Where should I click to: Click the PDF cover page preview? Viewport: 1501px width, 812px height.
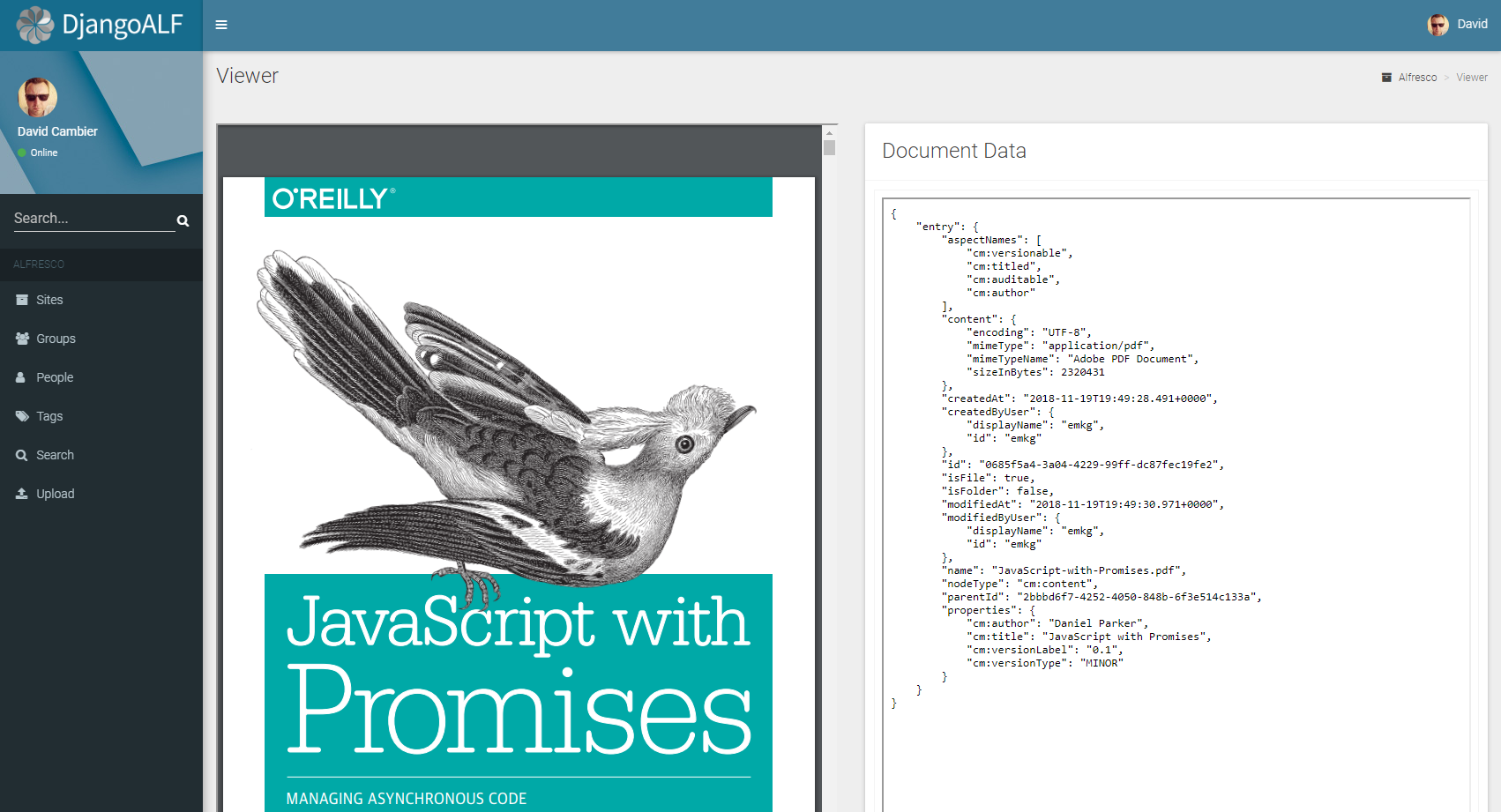point(519,494)
